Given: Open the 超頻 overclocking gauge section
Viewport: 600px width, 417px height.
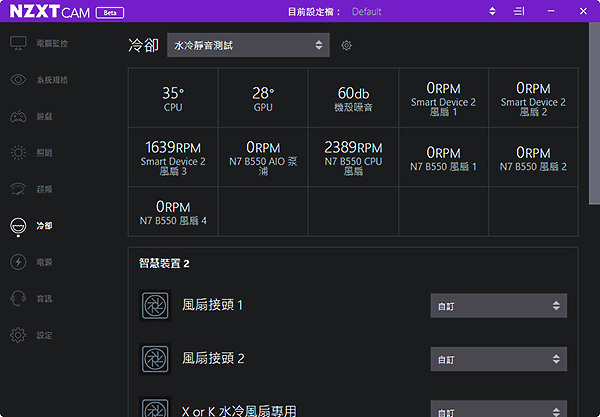Looking at the screenshot, I should click(x=31, y=189).
